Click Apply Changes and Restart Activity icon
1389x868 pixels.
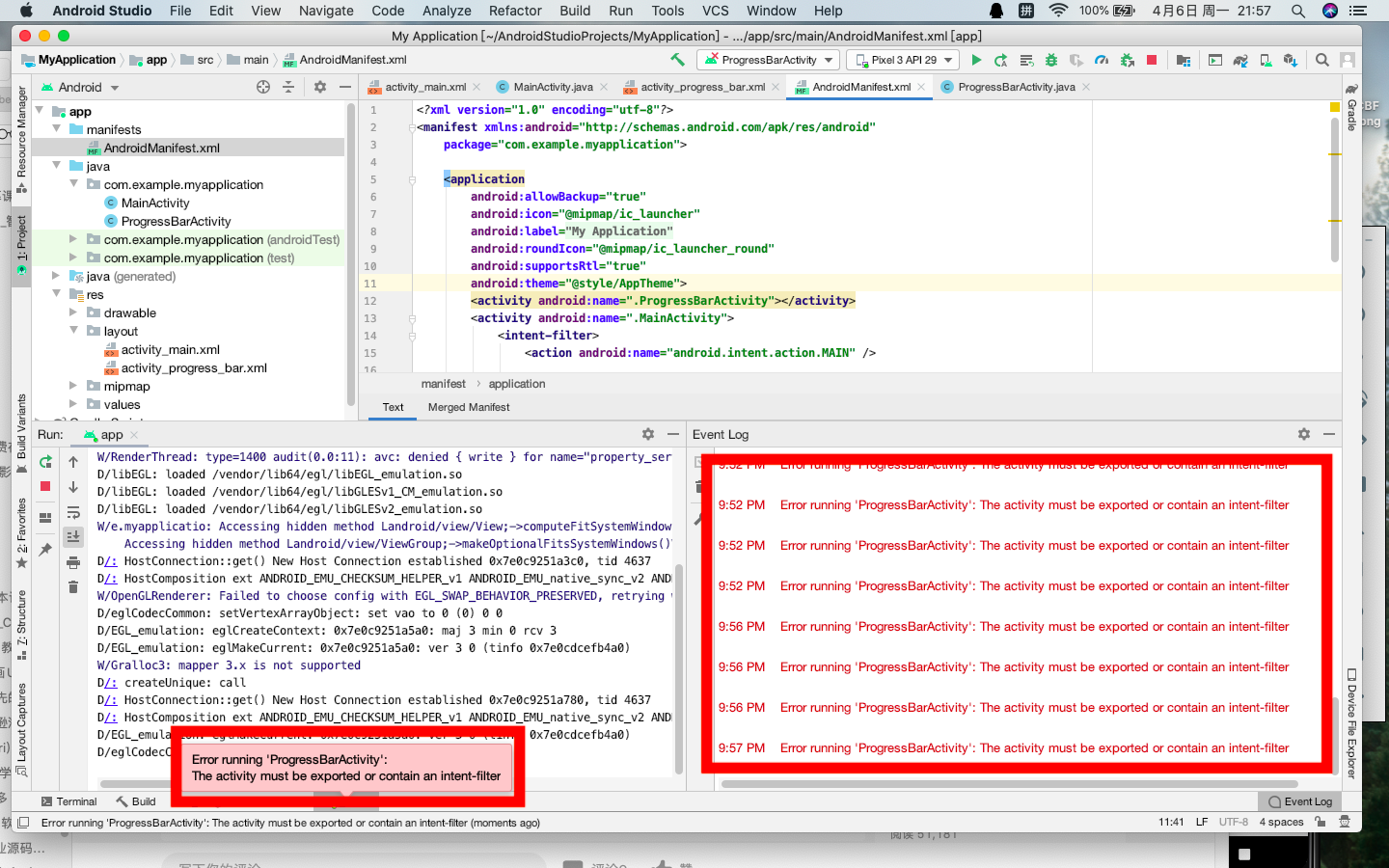[x=1001, y=60]
